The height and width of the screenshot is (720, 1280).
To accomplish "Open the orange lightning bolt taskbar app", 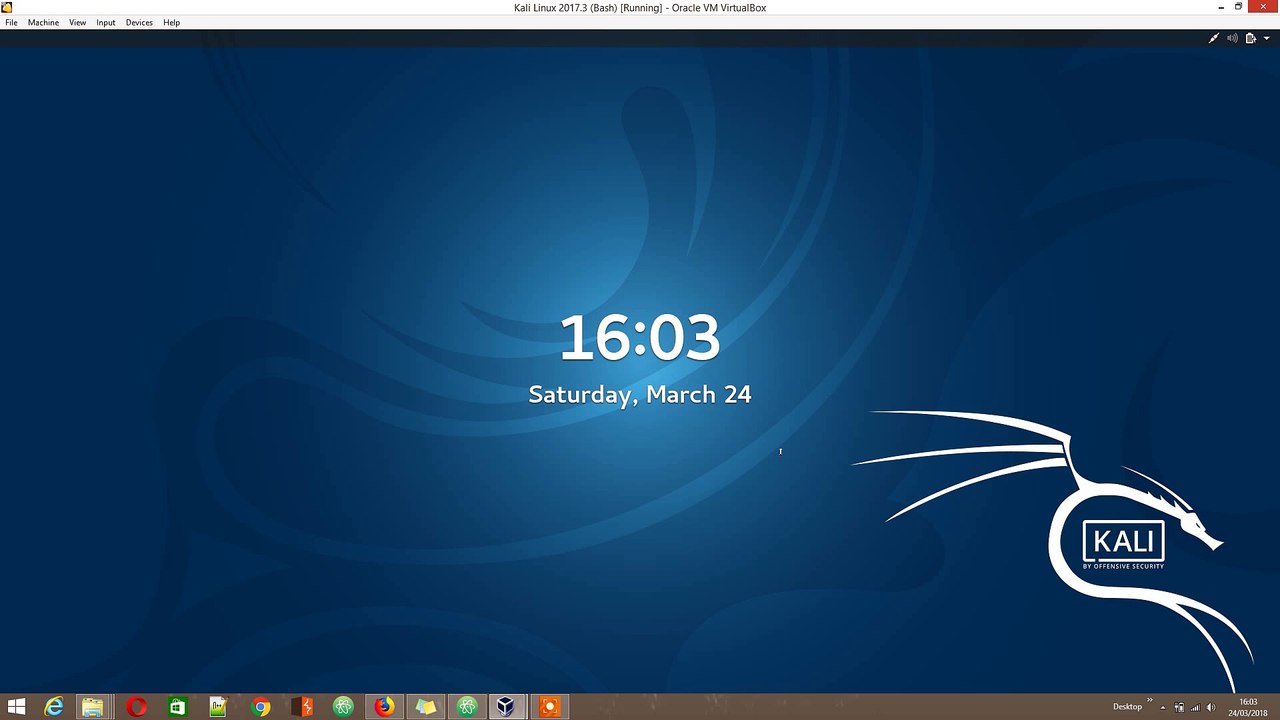I will pyautogui.click(x=302, y=707).
